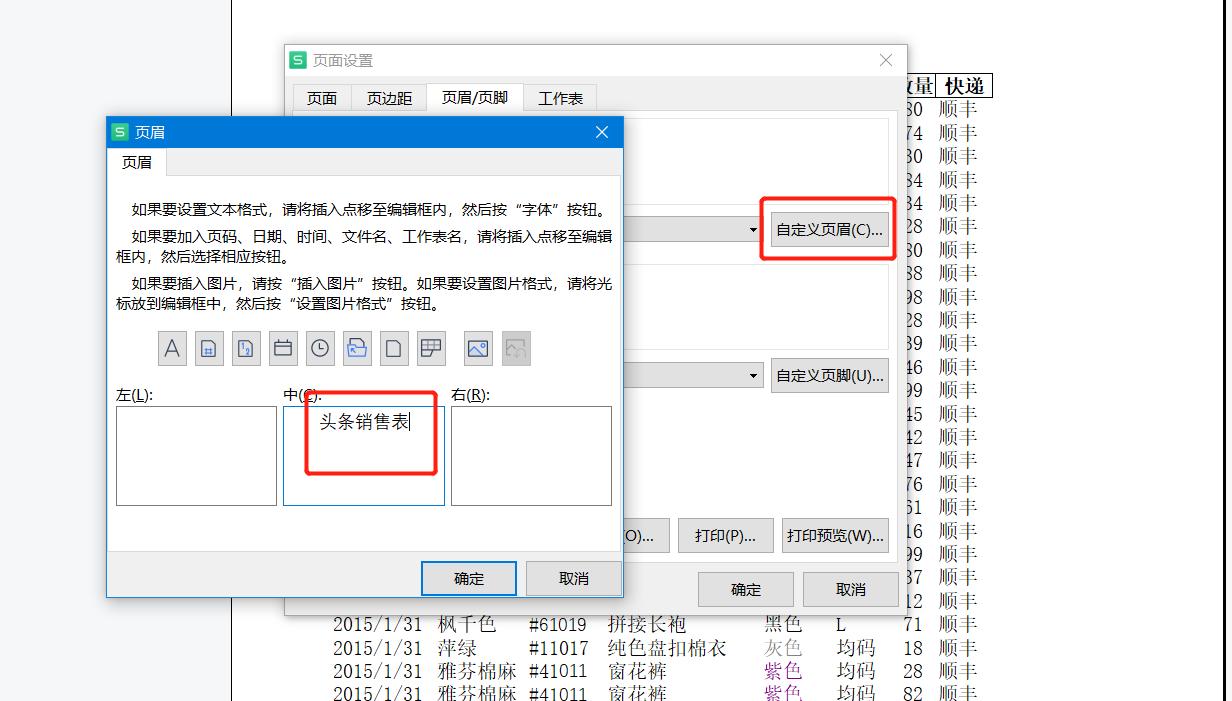Open 打印预览 print preview

[835, 535]
